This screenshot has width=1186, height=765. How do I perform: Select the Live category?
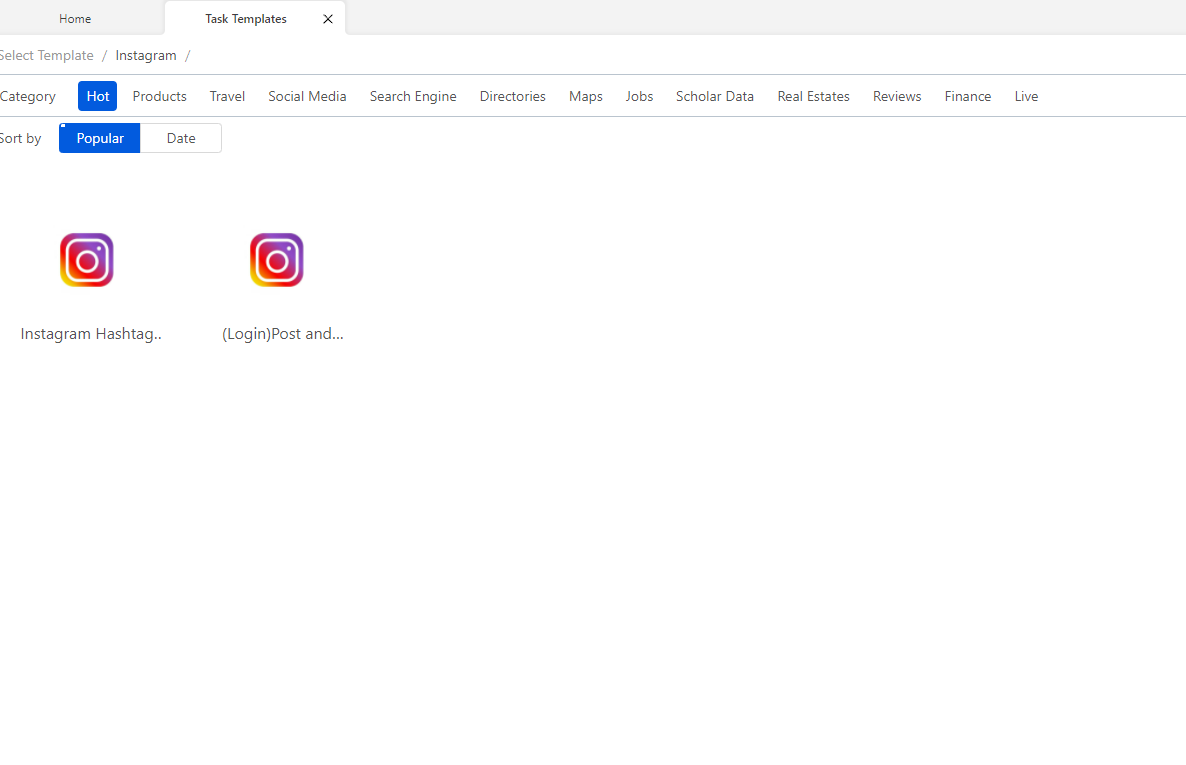click(1026, 96)
